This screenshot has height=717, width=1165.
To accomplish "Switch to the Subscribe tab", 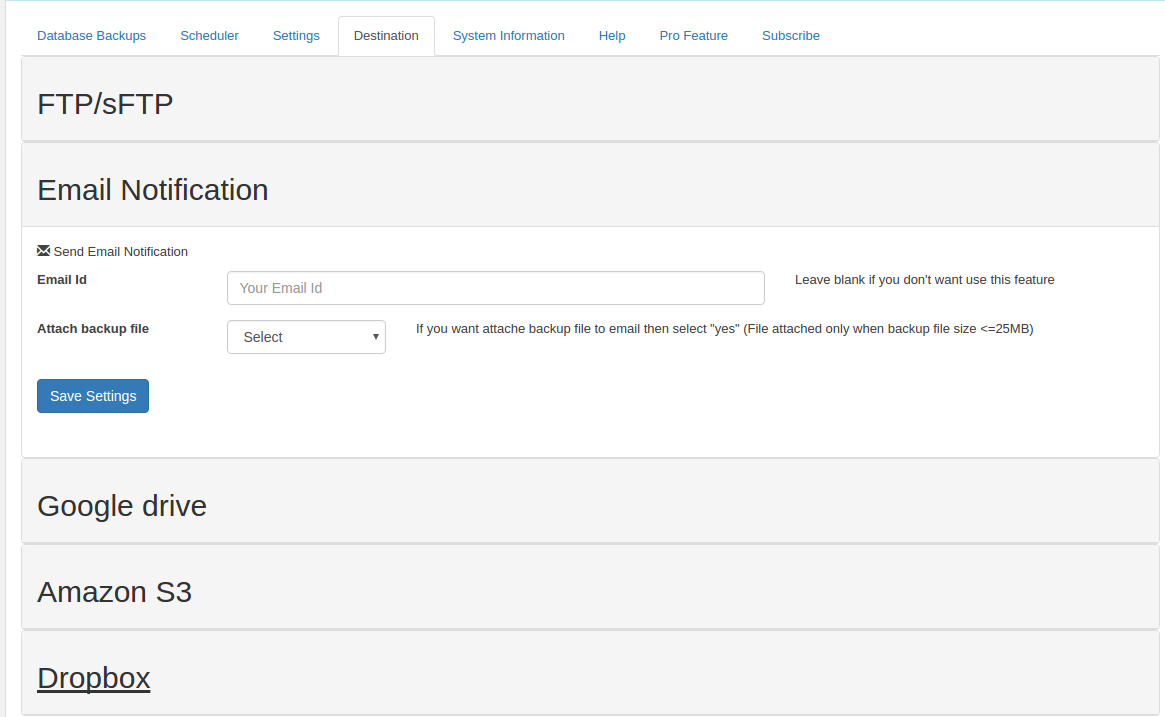I will [791, 36].
